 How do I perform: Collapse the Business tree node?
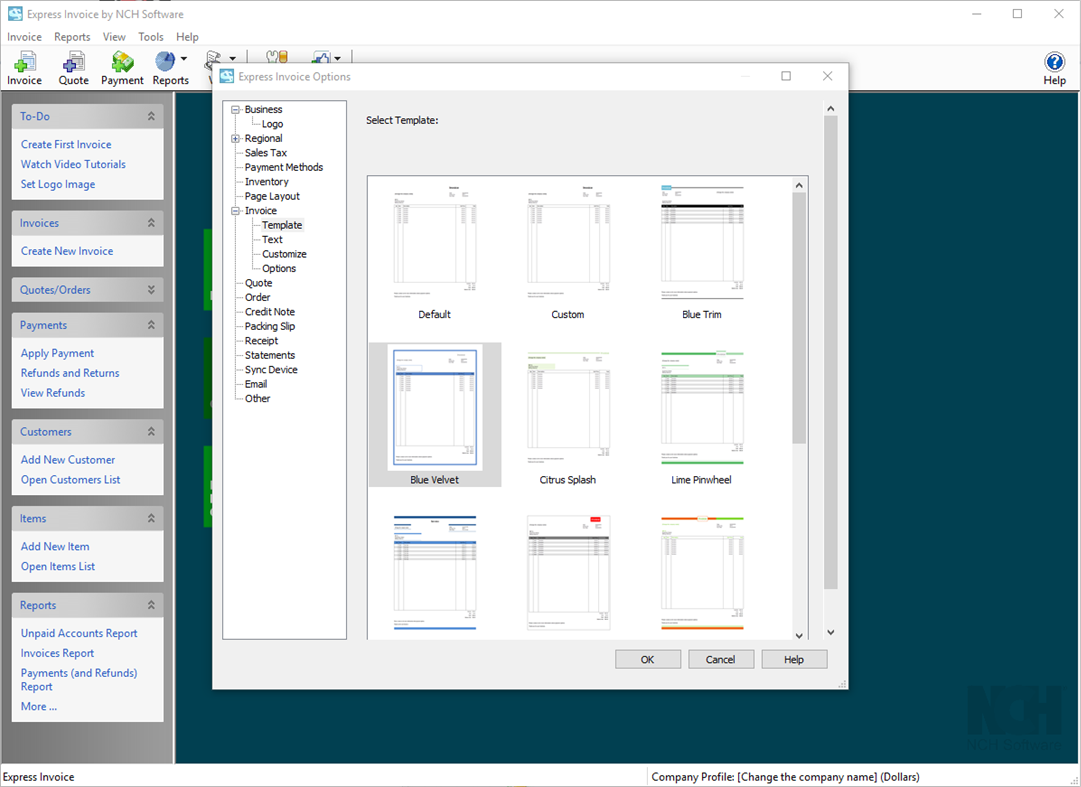coord(233,109)
